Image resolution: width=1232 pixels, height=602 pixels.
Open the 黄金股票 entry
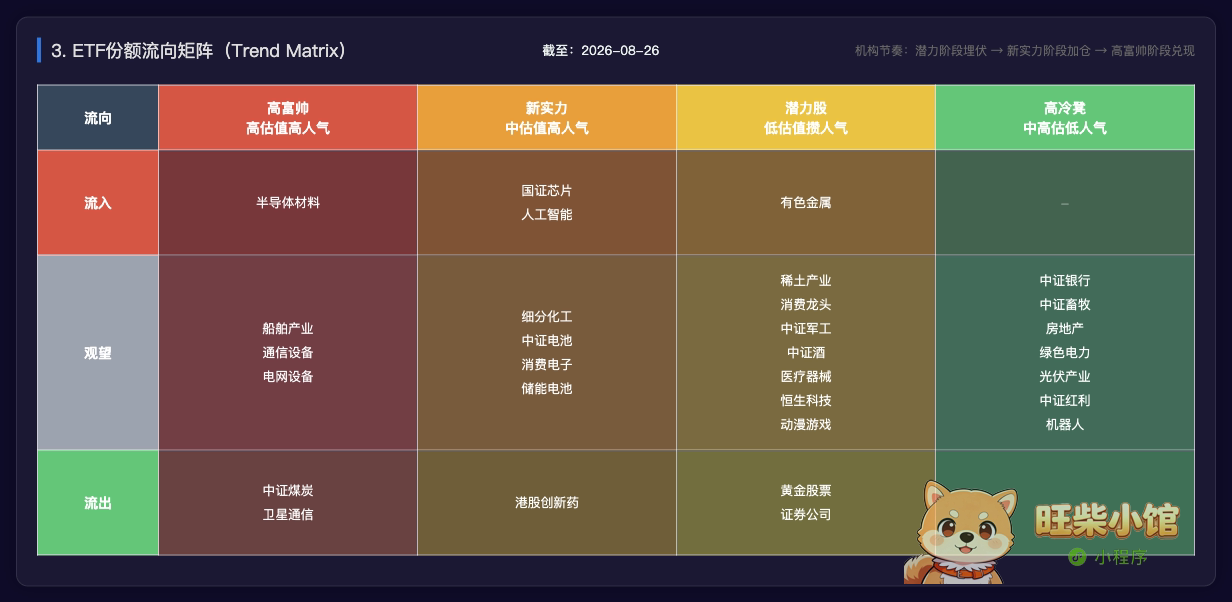[x=806, y=491]
